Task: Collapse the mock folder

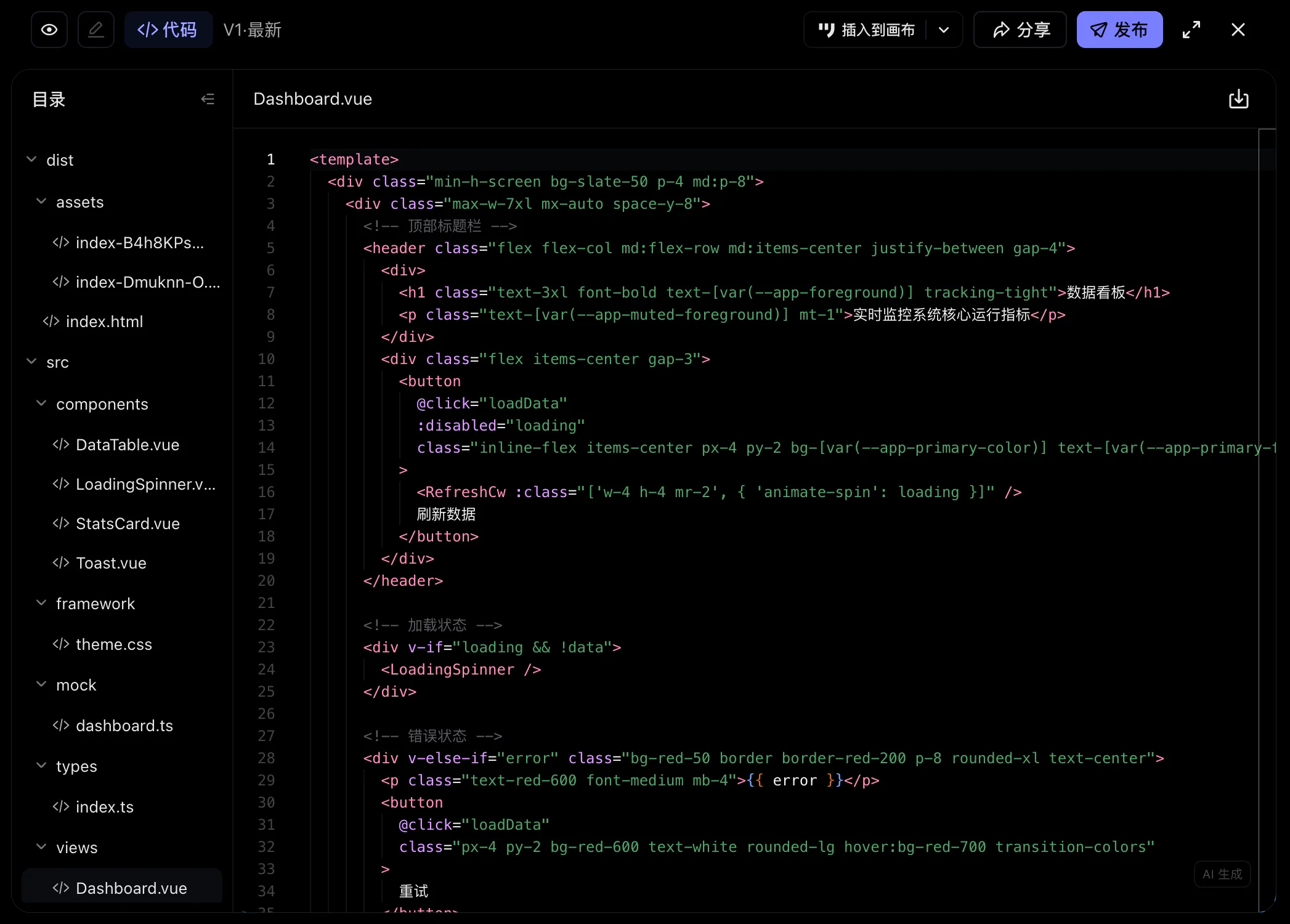Action: tap(42, 684)
